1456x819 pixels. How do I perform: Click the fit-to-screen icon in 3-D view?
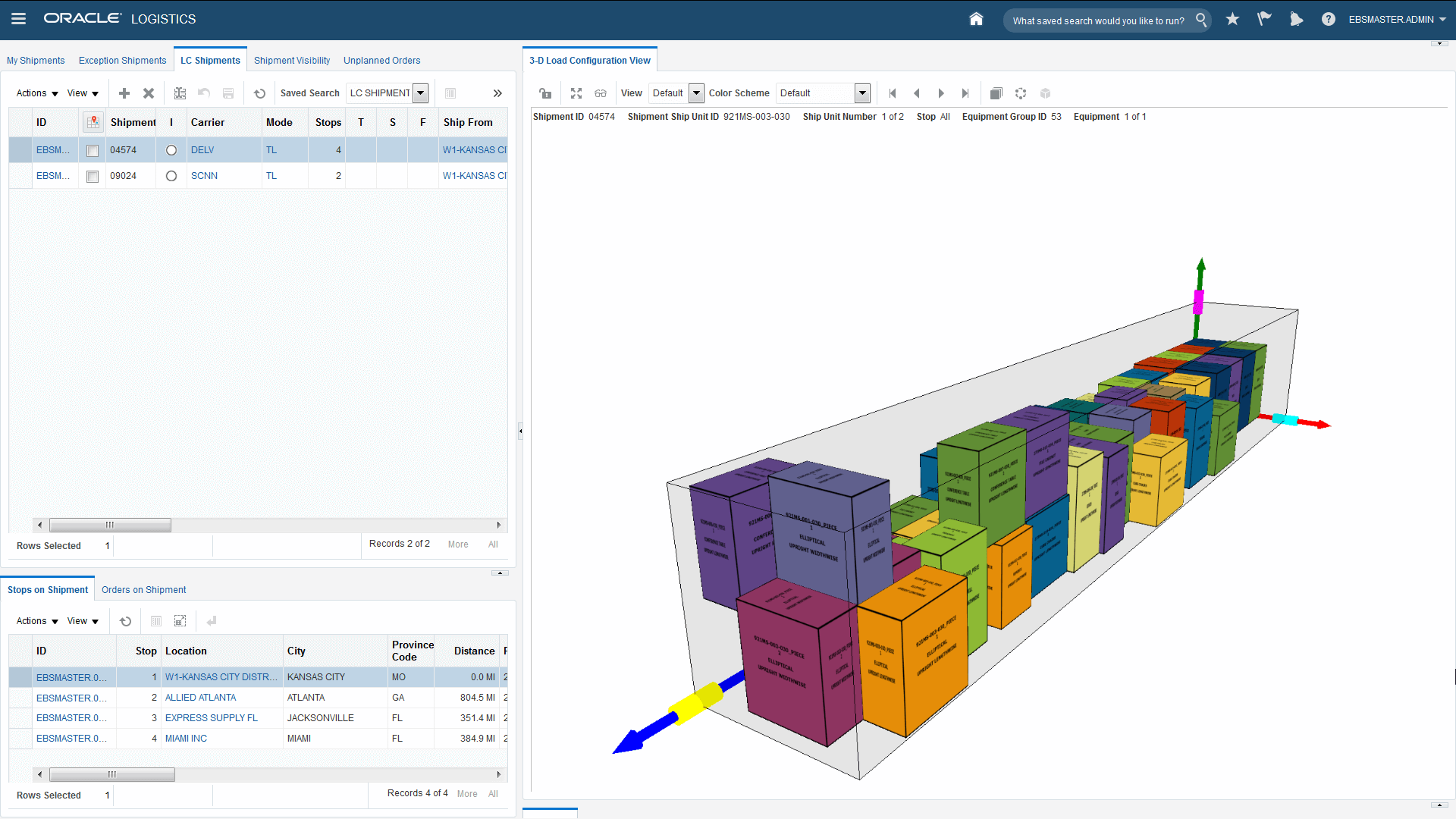pos(576,93)
